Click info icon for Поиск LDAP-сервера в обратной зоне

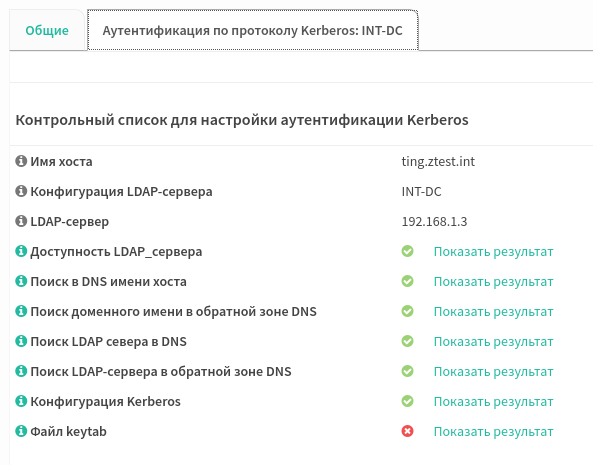21,371
